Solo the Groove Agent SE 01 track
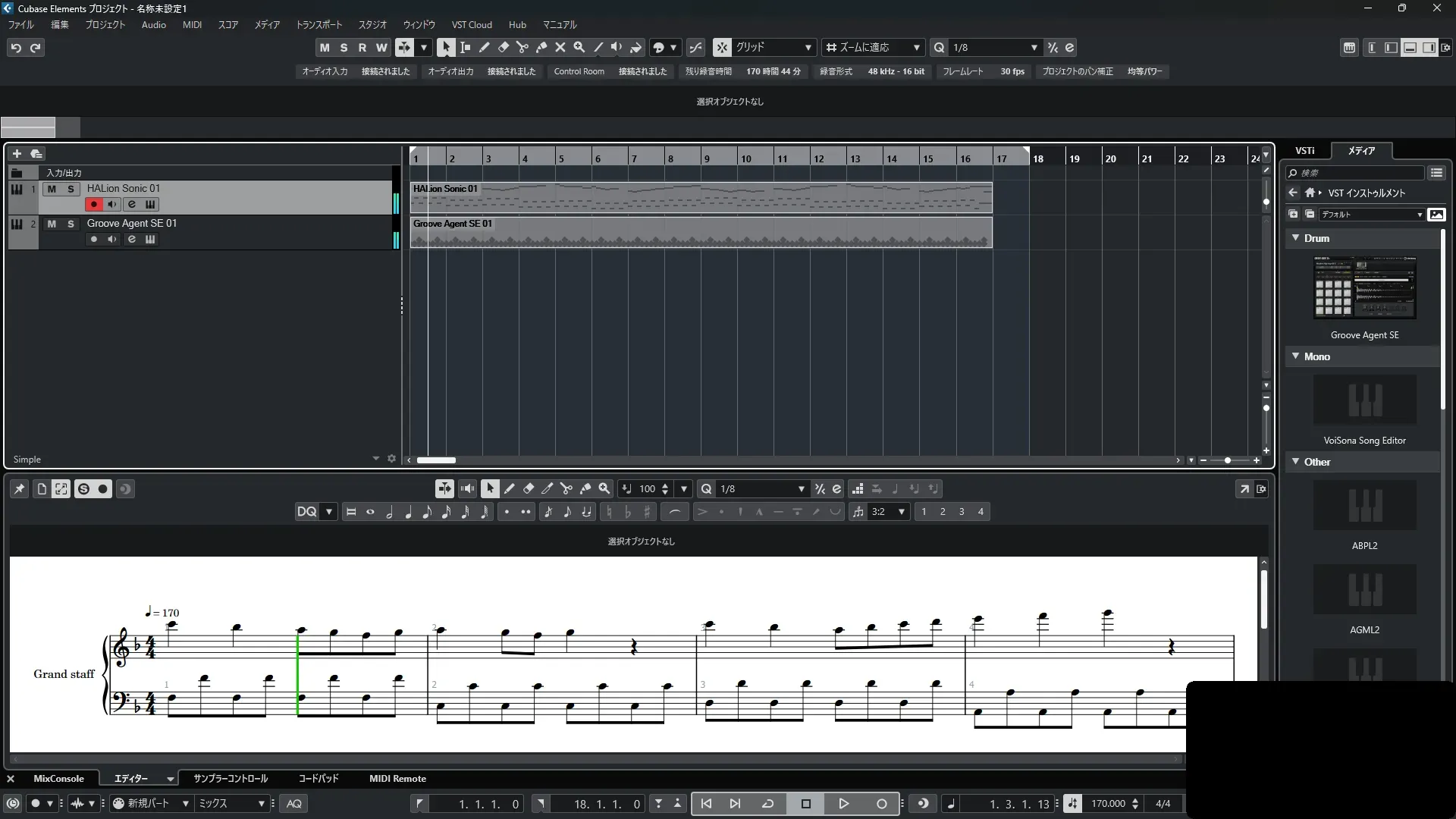 coord(71,224)
